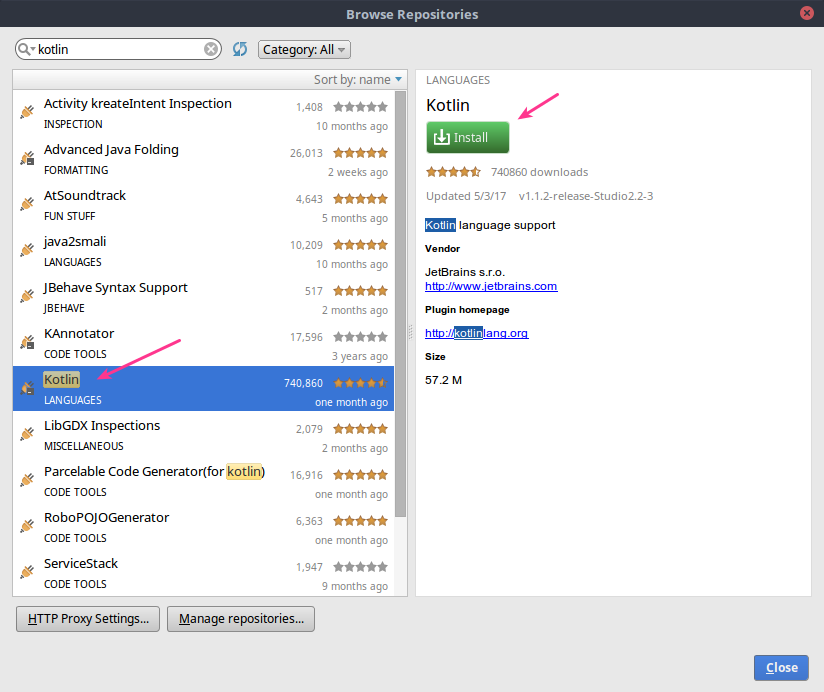Click the java2smali plugin icon
Screen dimensions: 824x692
(27, 251)
